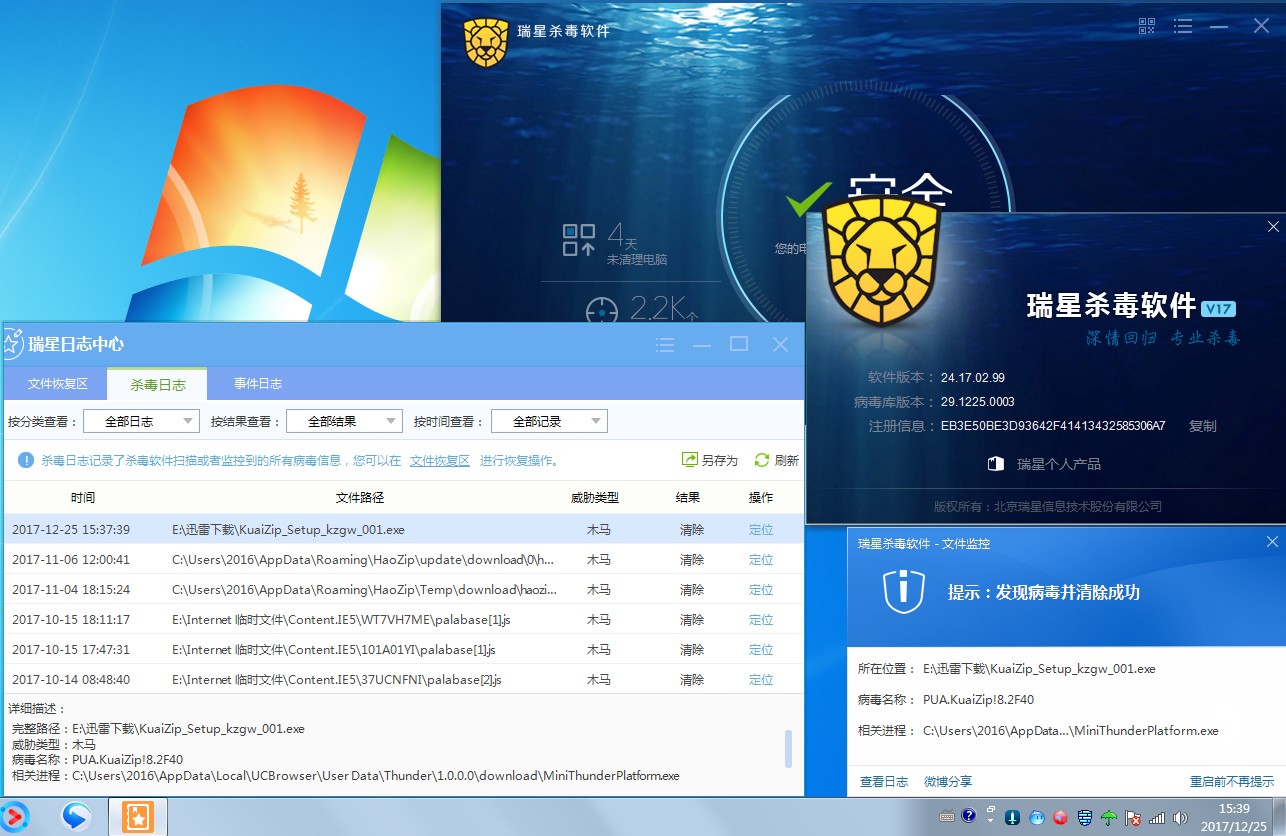Select the HaoZip update download log path
1286x836 pixels.
click(362, 560)
